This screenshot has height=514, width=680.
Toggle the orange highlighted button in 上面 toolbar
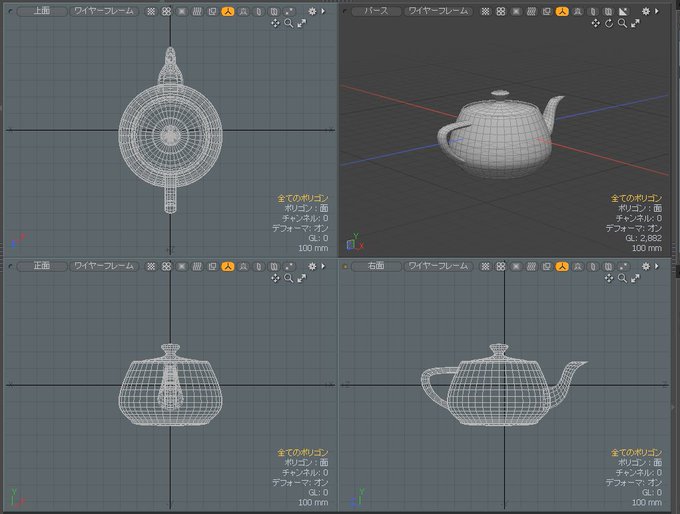coord(228,11)
